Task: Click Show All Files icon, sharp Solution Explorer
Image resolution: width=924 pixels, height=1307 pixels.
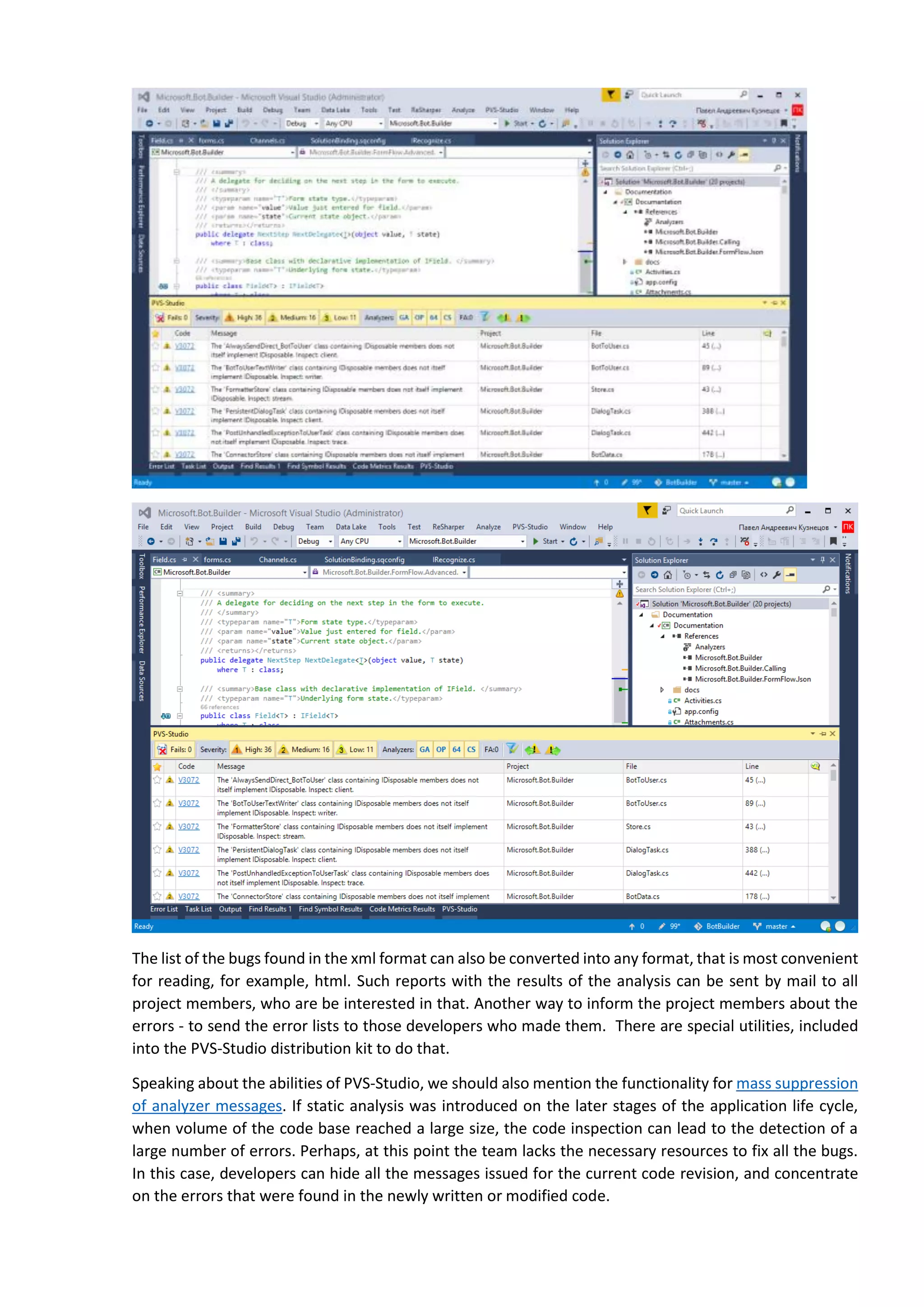Action: point(746,575)
